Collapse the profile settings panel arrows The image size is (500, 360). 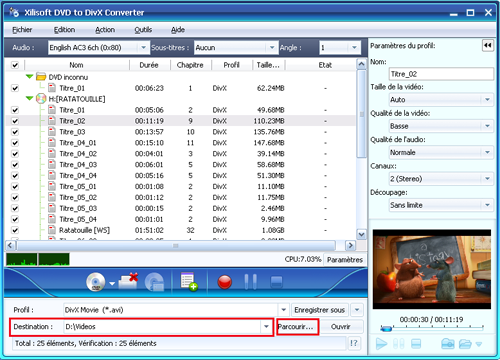(x=488, y=45)
